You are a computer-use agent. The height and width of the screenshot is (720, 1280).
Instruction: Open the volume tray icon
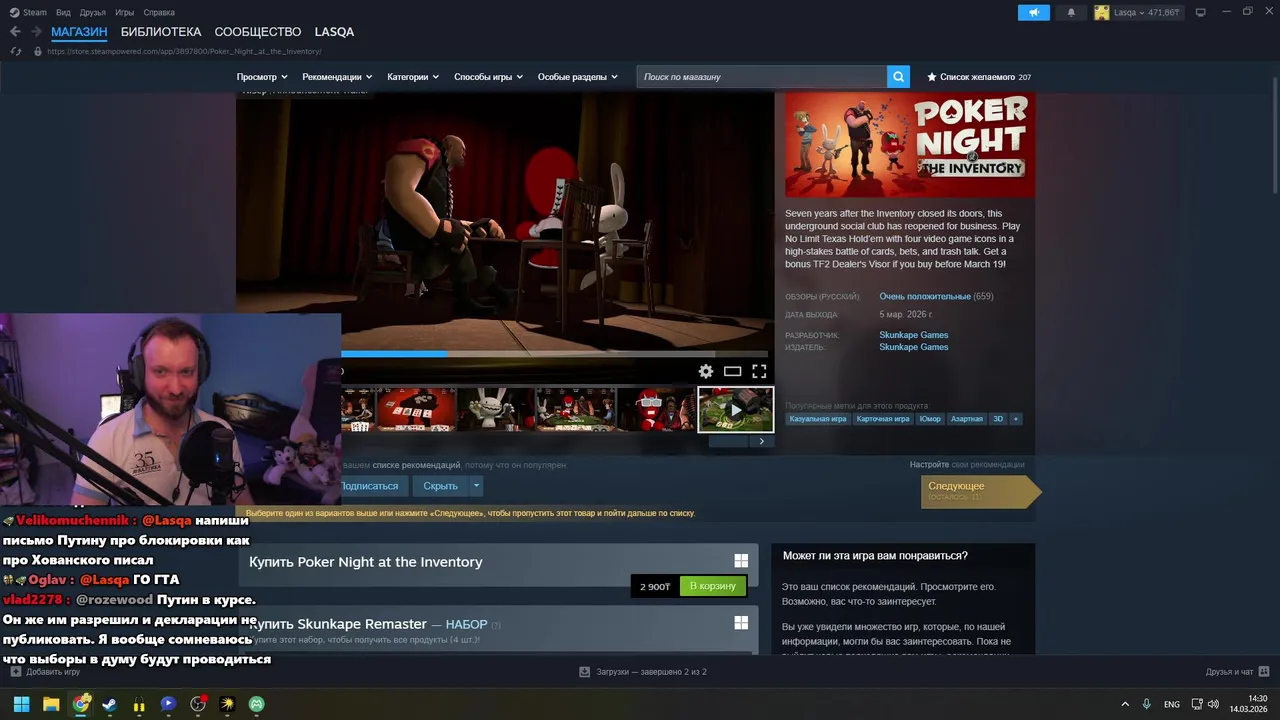click(x=1213, y=704)
